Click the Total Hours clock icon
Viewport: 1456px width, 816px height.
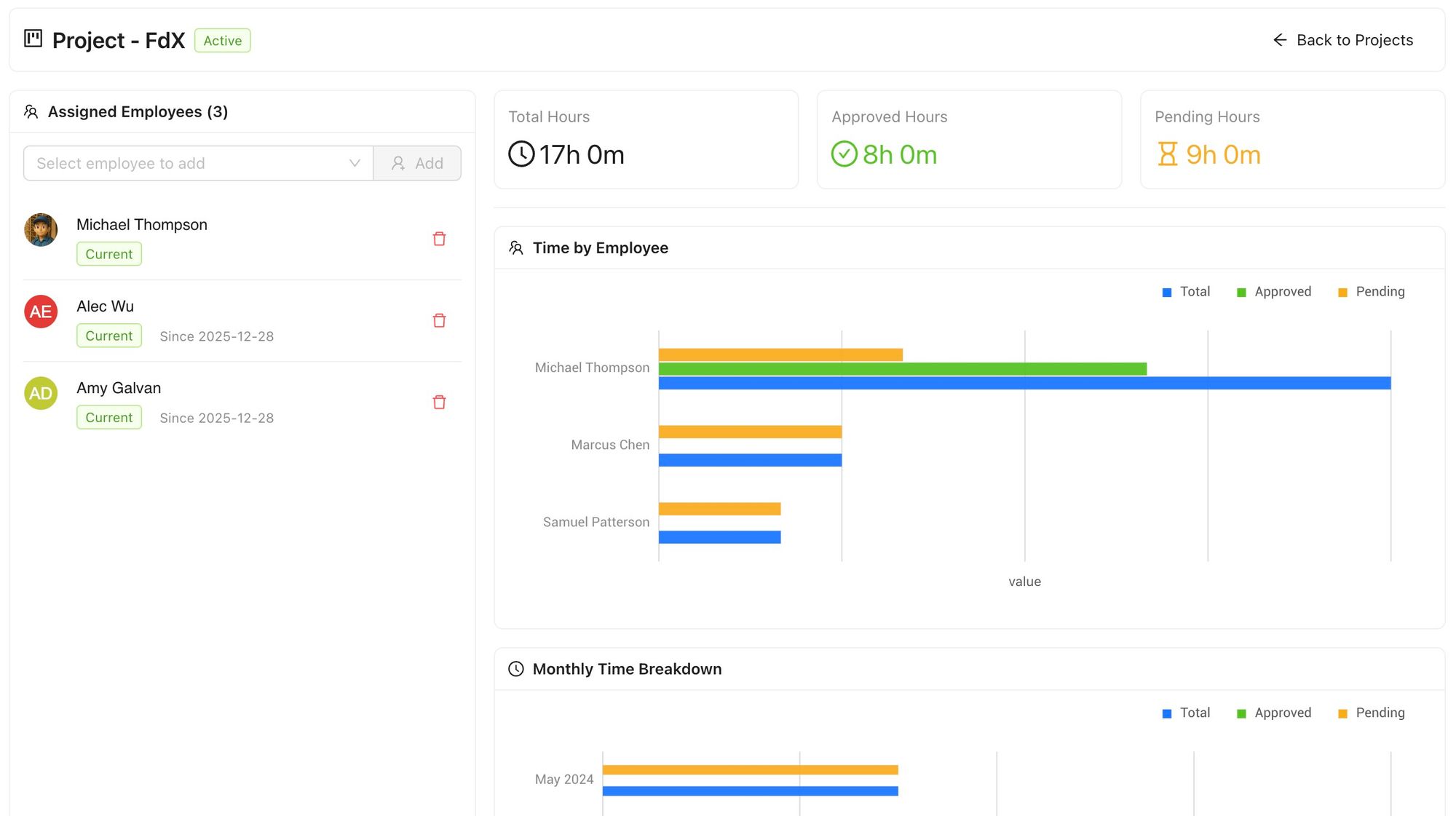521,154
